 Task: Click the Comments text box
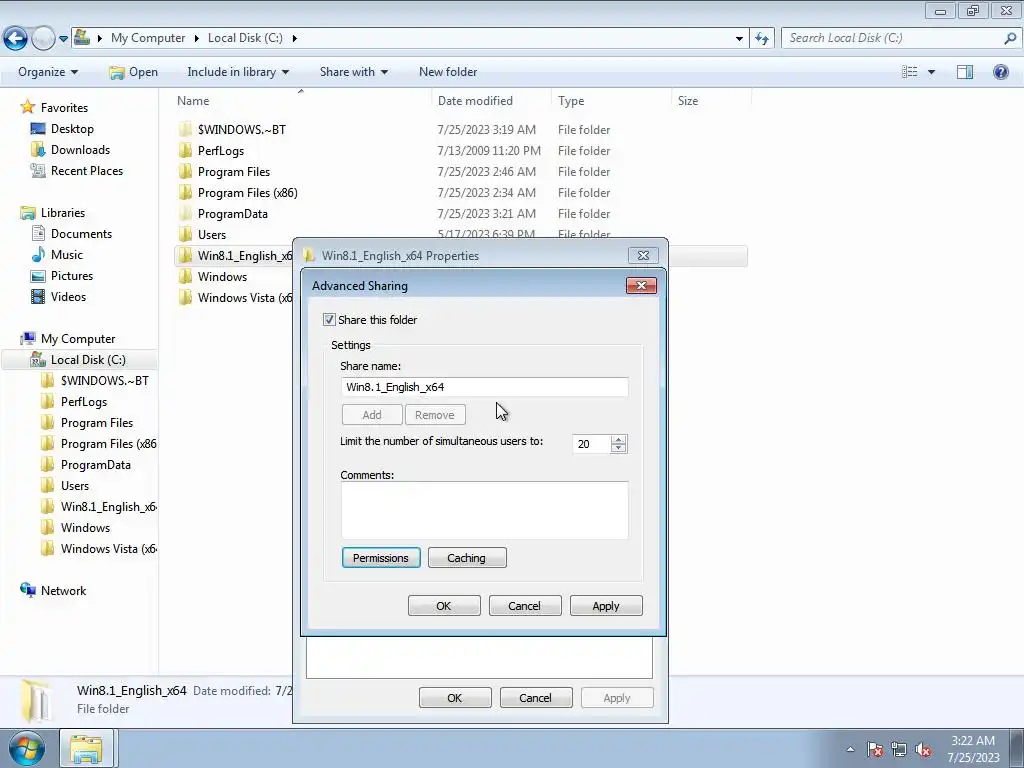(485, 511)
